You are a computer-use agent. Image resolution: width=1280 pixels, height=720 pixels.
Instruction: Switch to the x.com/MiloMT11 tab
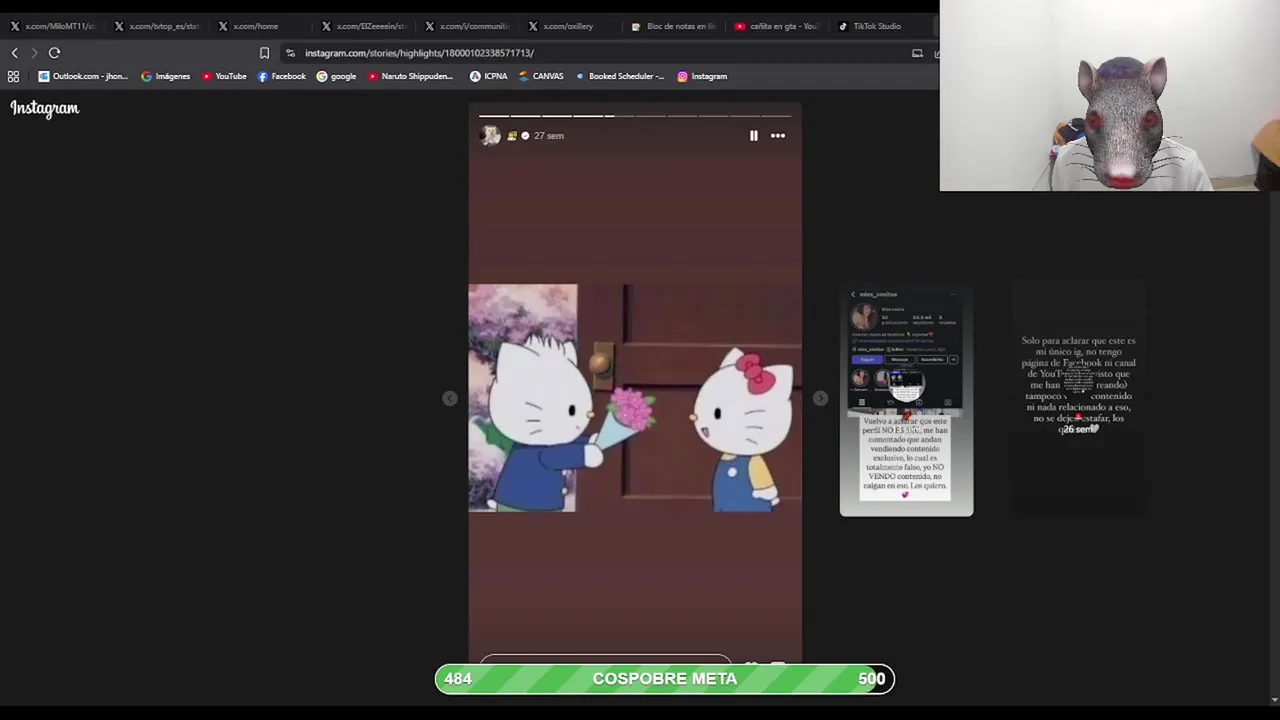(53, 26)
